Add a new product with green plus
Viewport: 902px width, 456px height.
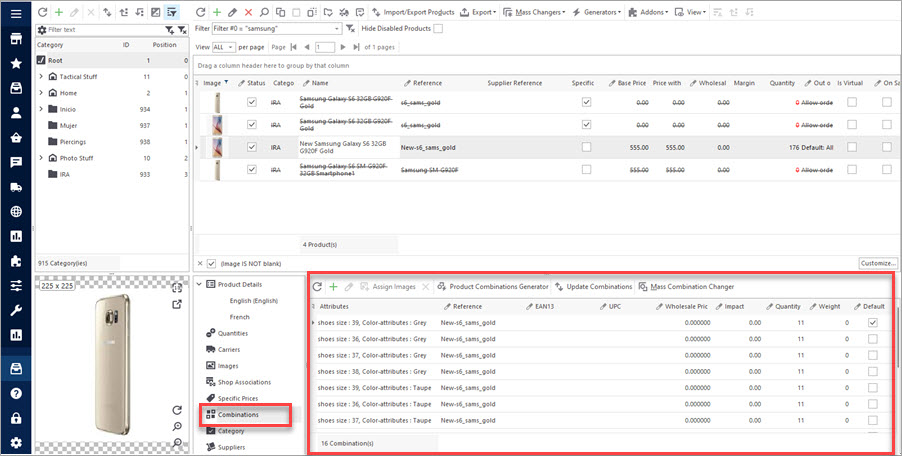click(217, 12)
